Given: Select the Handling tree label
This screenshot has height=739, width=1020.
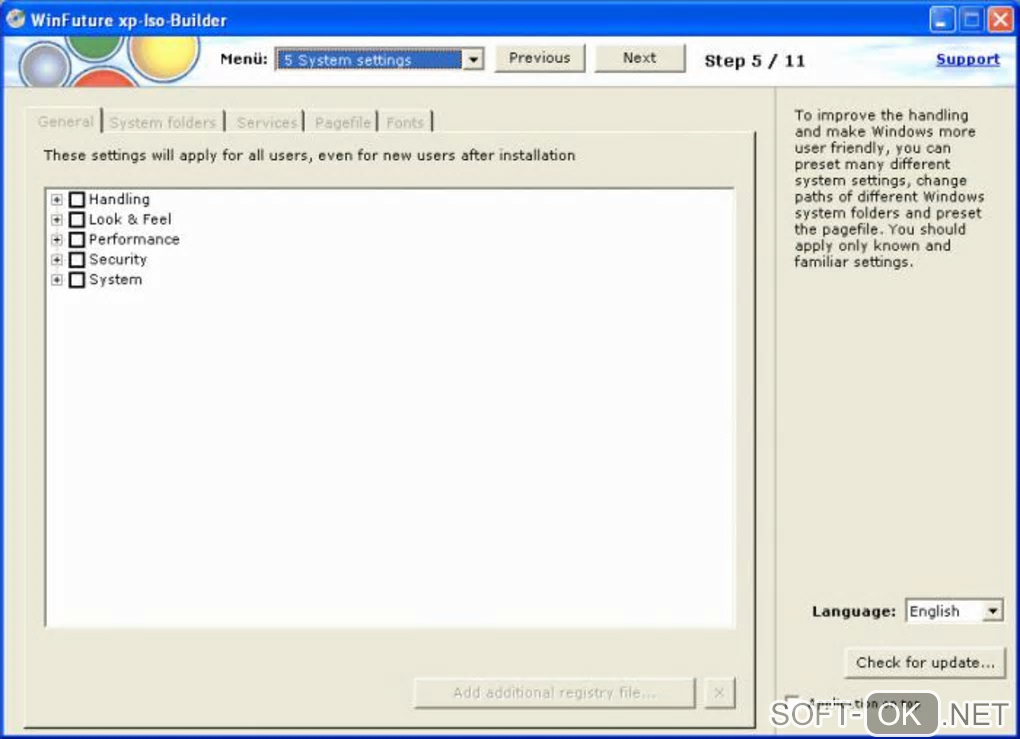Looking at the screenshot, I should 119,199.
